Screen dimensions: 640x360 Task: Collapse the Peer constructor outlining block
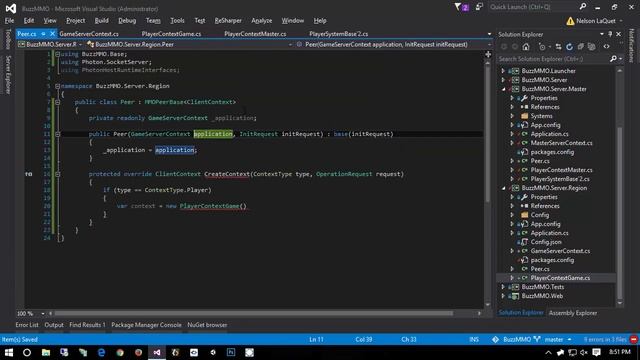[58, 134]
